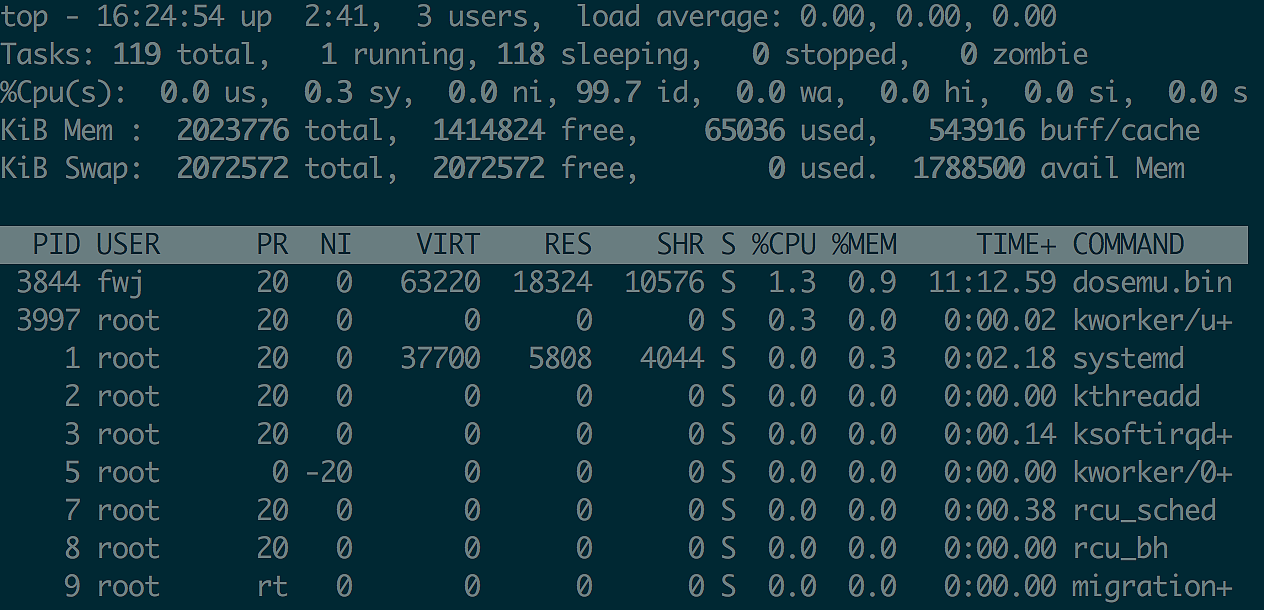Screen dimensions: 1264x610
Task: Select PID 3997 in process list
Action: 48,321
